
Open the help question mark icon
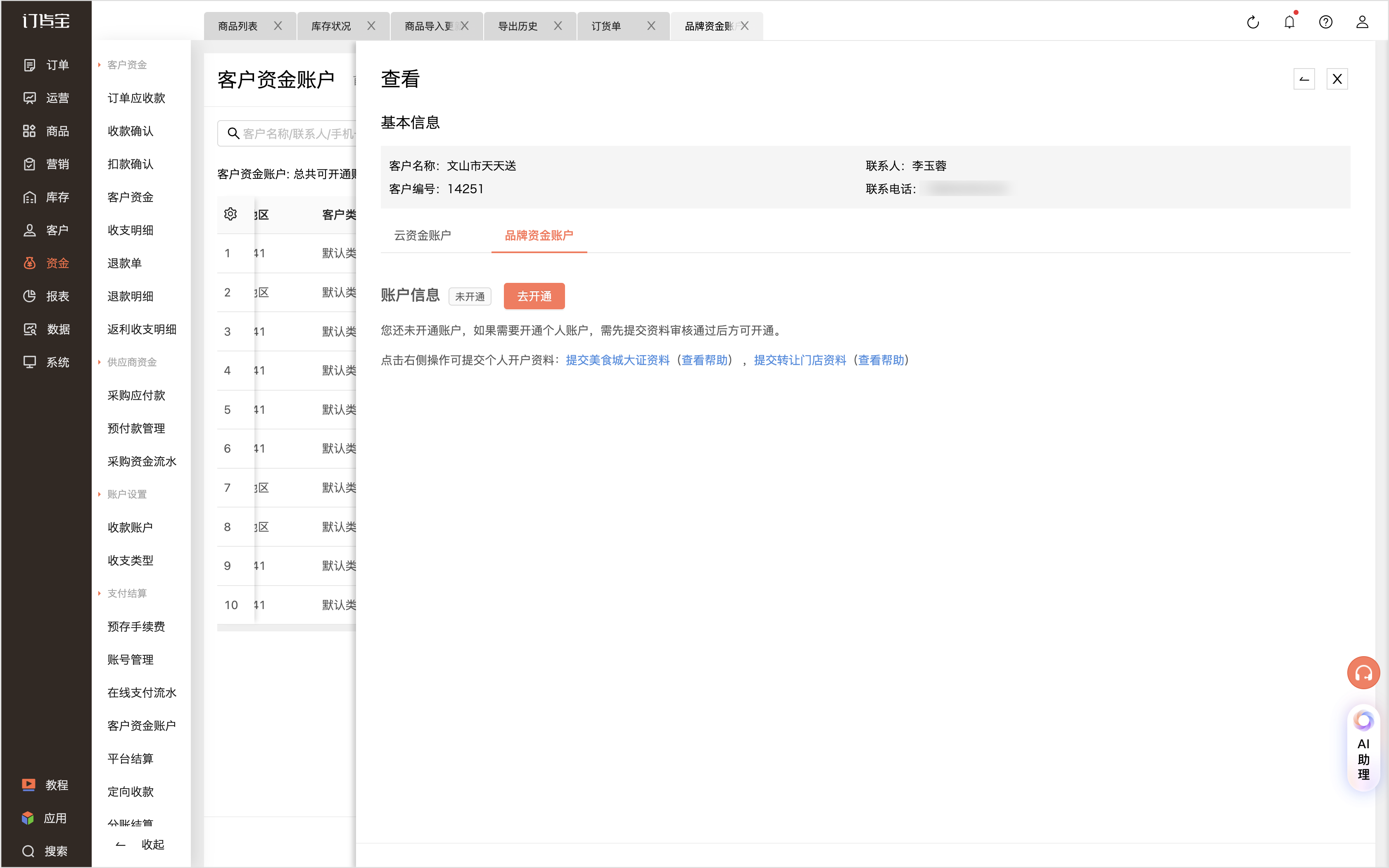pos(1326,22)
